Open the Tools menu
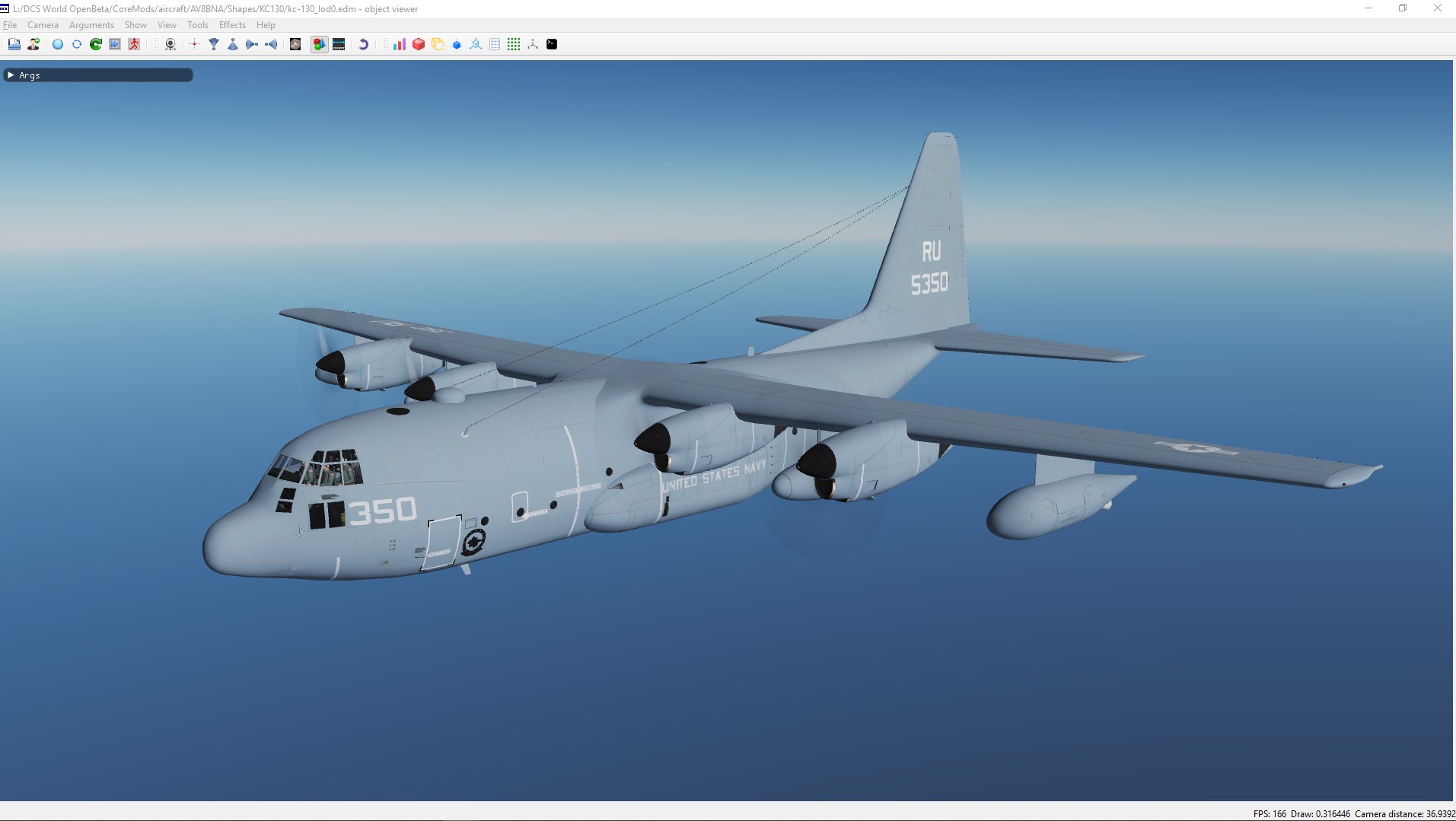Screen dimensions: 1456x821 coord(197,25)
